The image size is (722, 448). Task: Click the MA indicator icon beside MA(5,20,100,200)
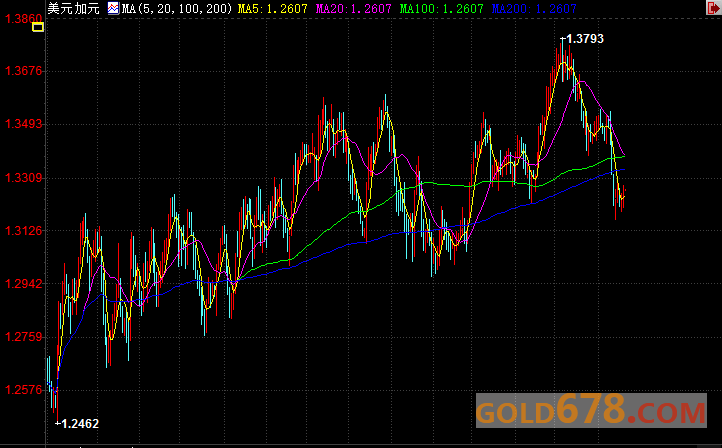coord(114,8)
